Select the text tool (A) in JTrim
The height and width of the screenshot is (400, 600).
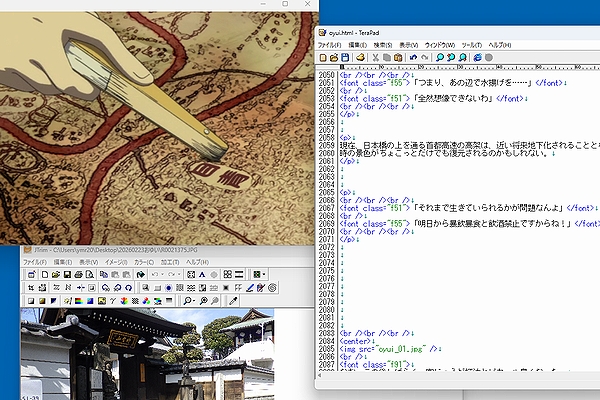[x=201, y=274]
